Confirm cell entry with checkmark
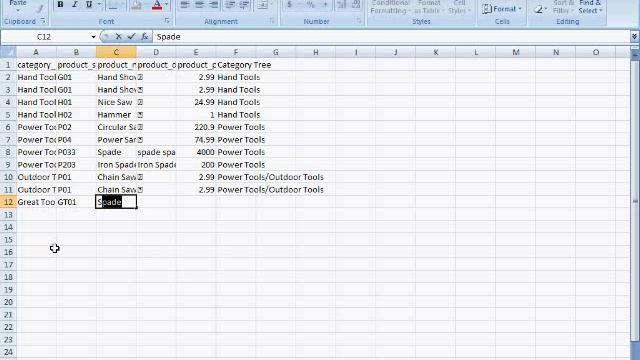This screenshot has height=360, width=640. pyautogui.click(x=131, y=37)
